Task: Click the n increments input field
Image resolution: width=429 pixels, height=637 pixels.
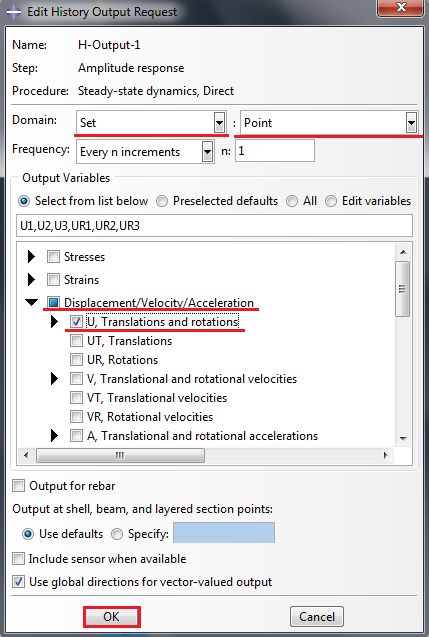Action: (x=275, y=151)
